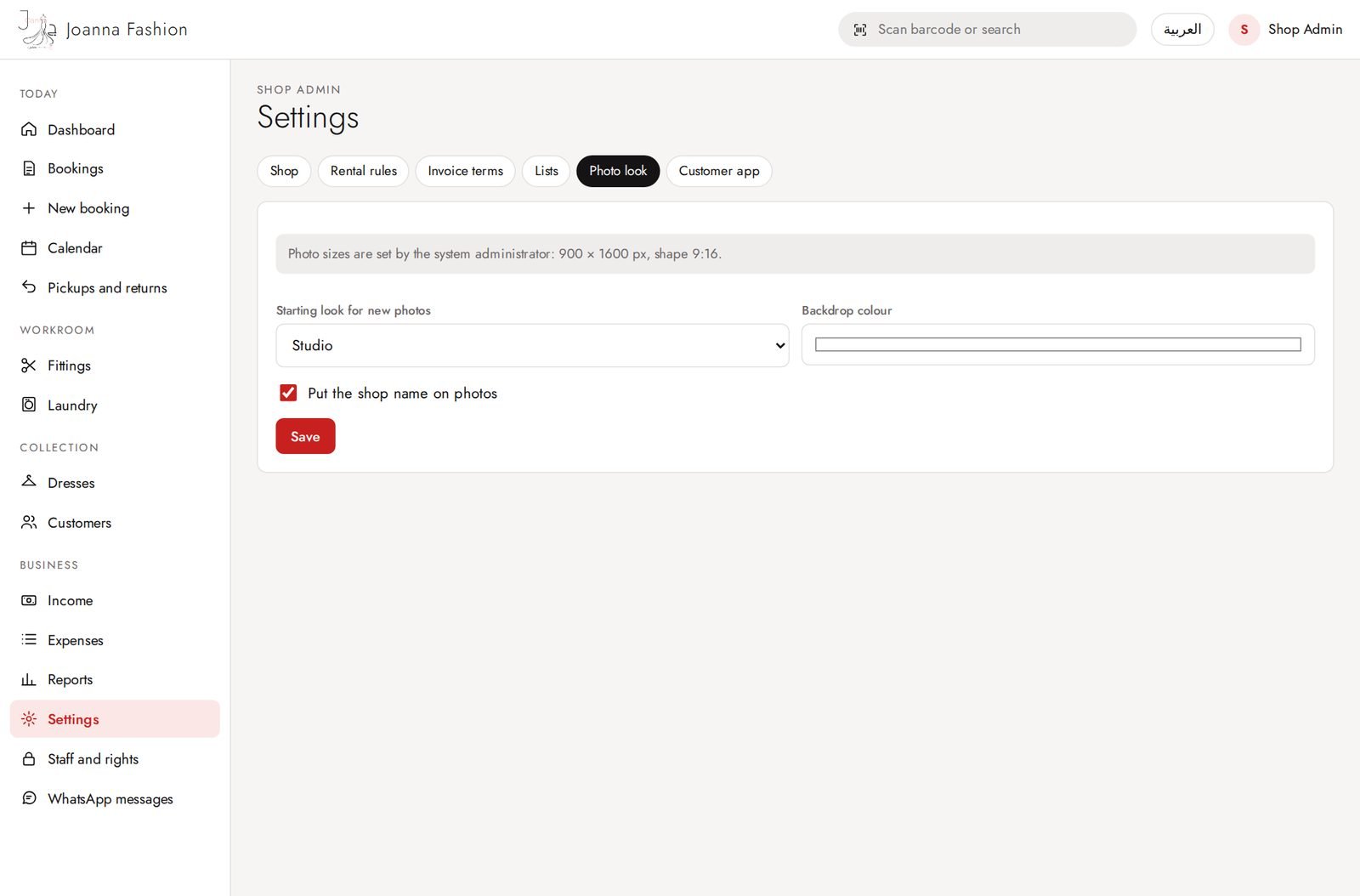Click the Dresses hanger icon

29,482
